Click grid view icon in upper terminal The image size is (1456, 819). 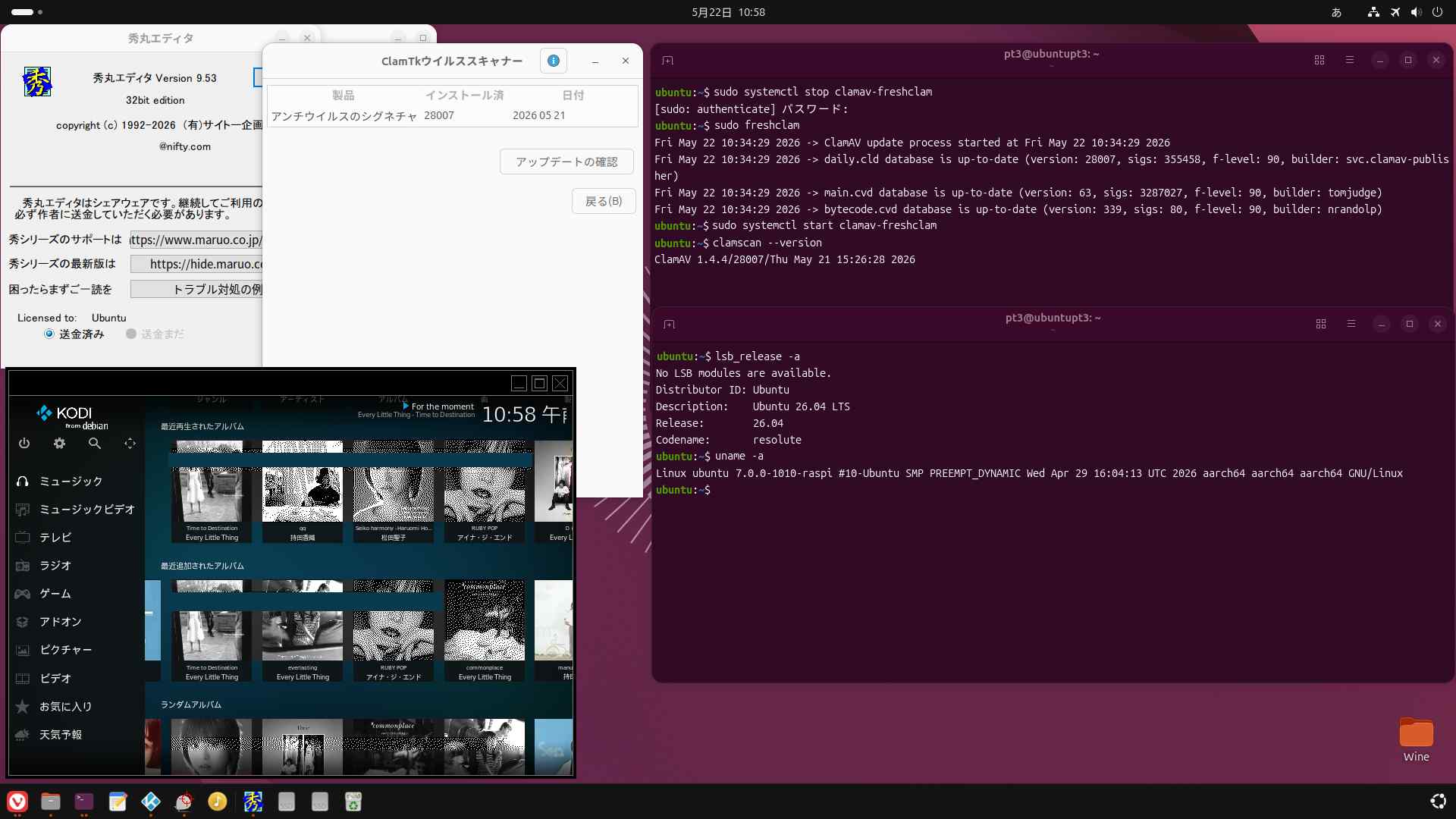1319,60
